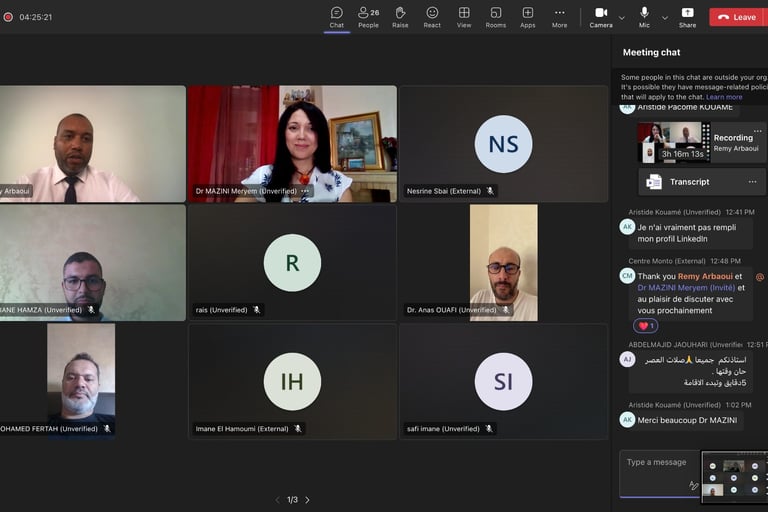Click the AJ avatar of ABDELMAJID JAOUHARI
The image size is (768, 512).
coord(627,360)
